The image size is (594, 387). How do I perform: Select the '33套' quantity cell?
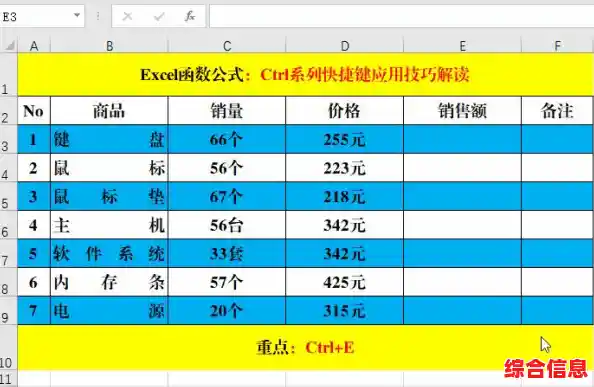(x=227, y=254)
